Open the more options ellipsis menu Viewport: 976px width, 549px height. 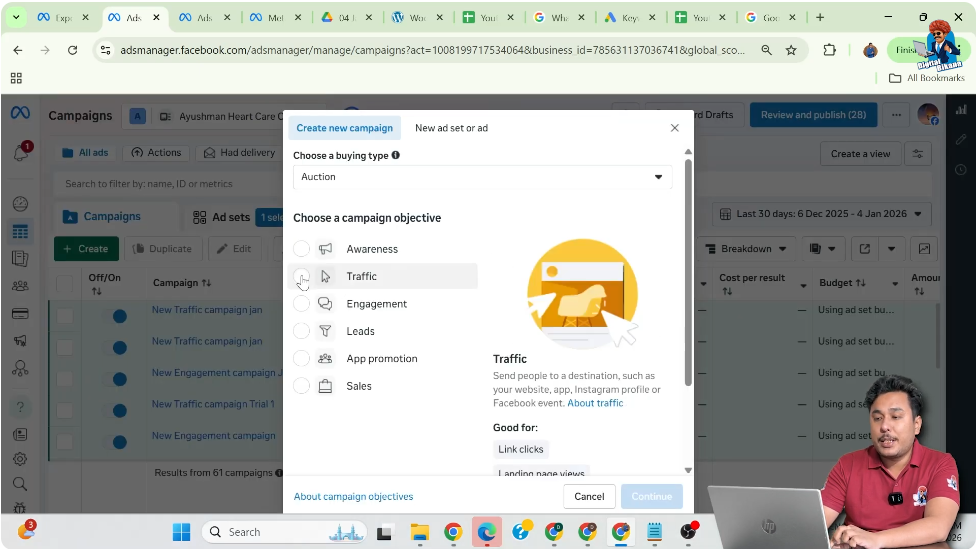(896, 115)
